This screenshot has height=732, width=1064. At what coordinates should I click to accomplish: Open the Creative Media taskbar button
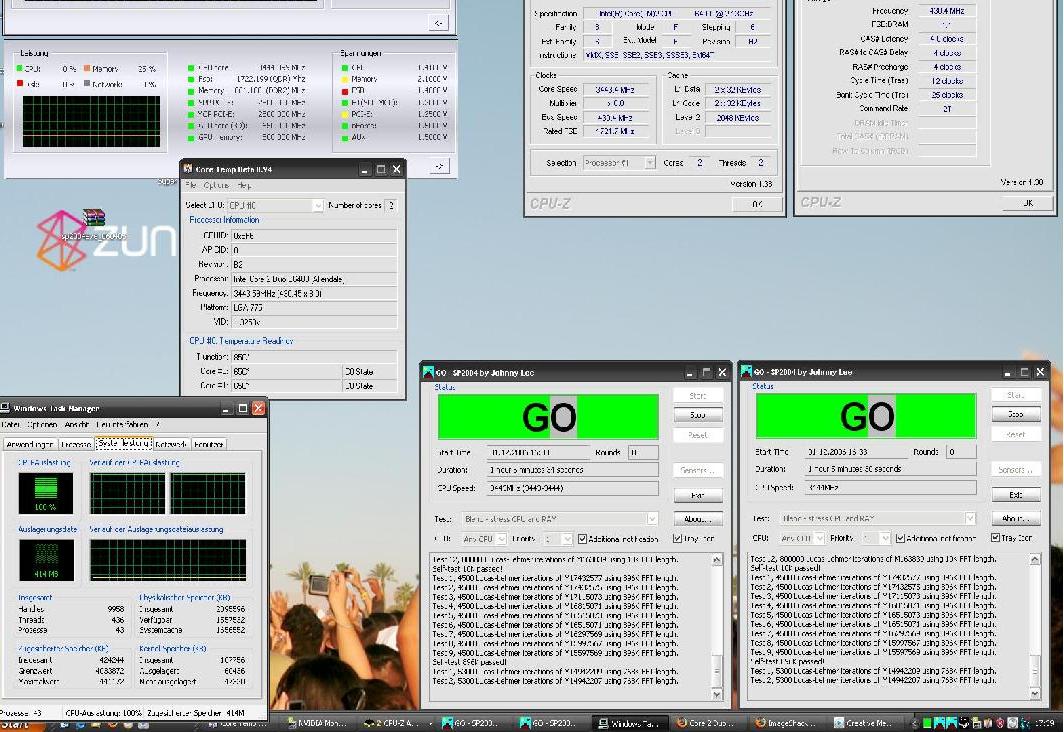pyautogui.click(x=865, y=723)
